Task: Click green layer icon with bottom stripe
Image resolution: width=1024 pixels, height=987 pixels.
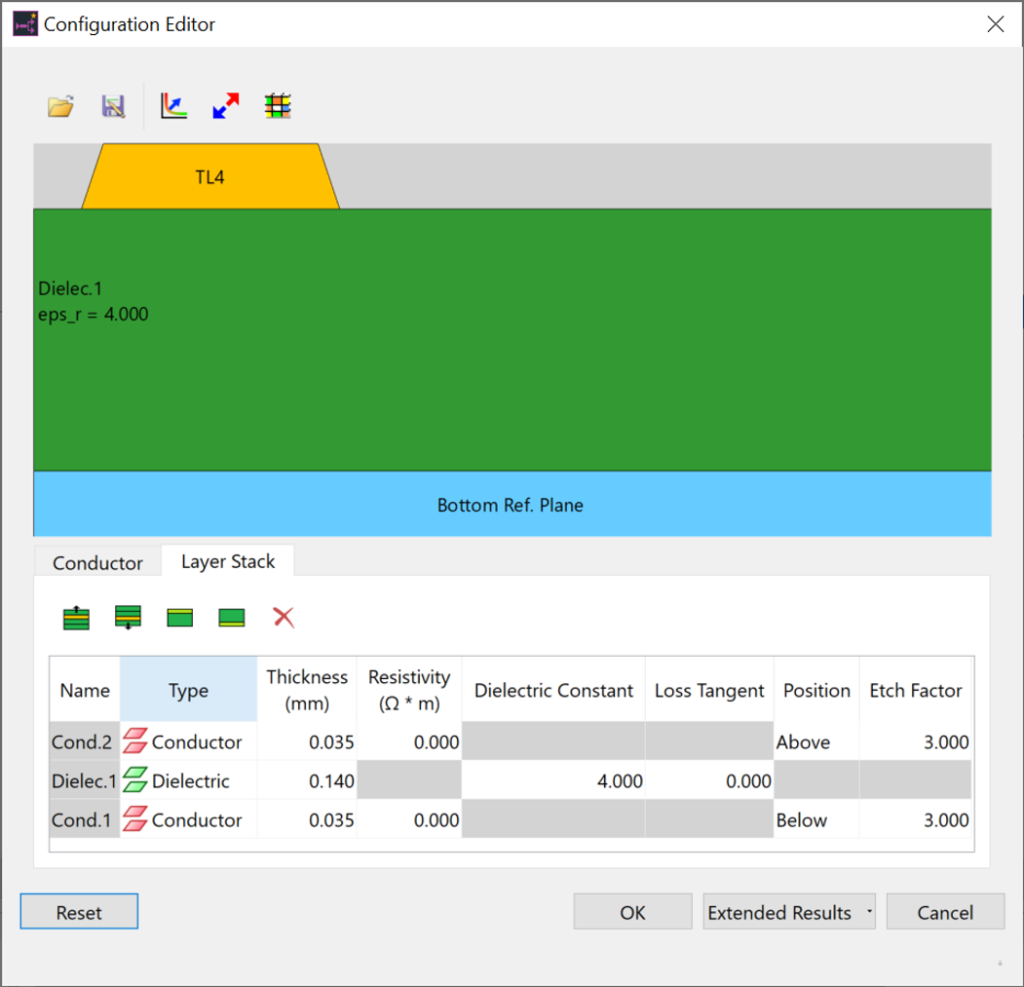Action: (x=232, y=617)
